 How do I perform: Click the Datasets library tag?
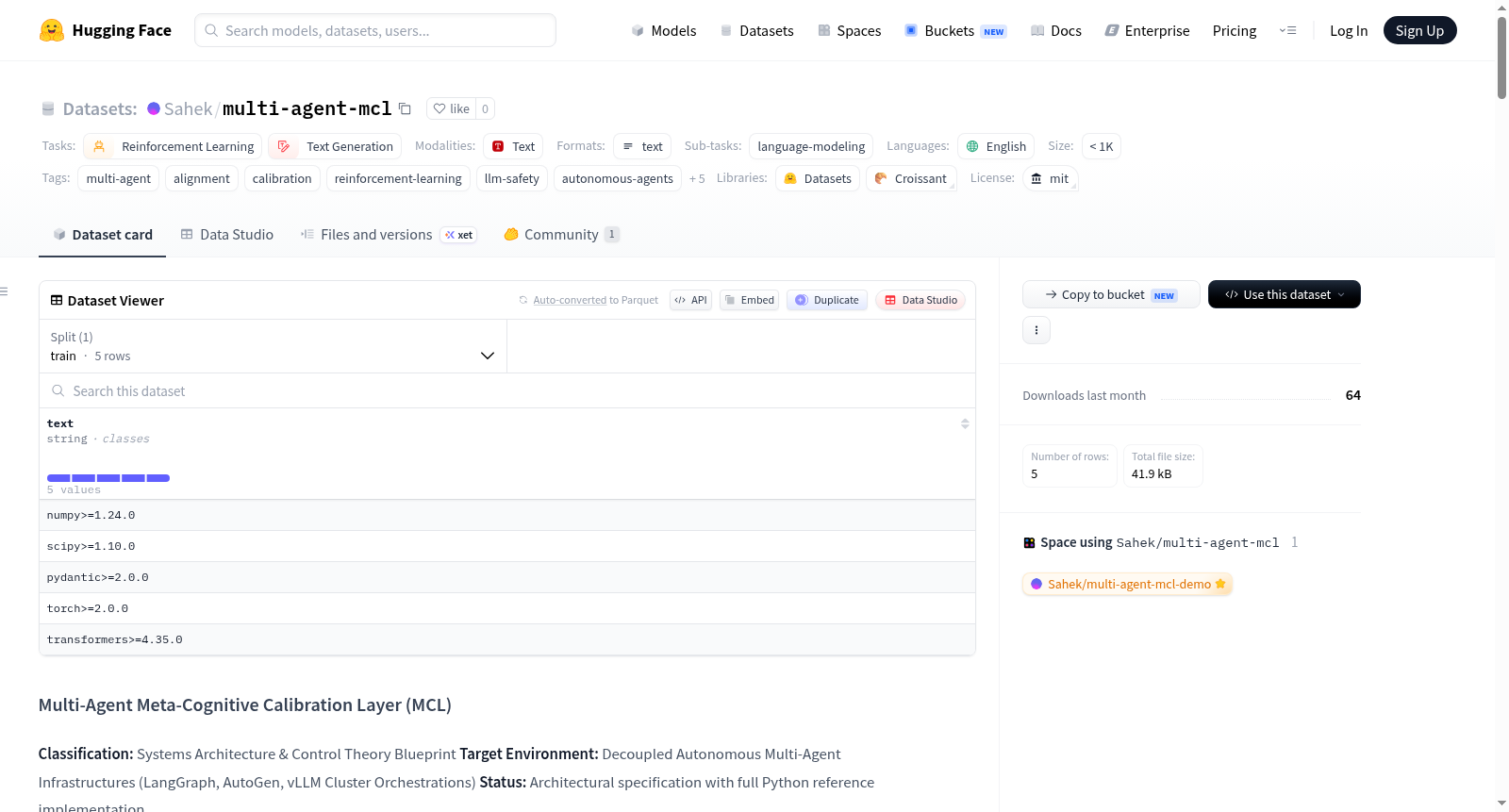[818, 178]
